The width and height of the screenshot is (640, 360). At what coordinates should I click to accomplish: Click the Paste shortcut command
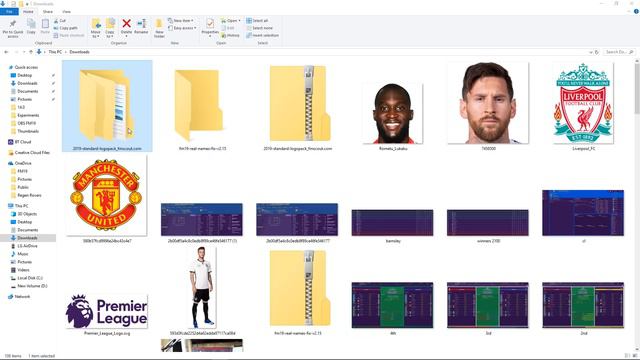click(69, 35)
